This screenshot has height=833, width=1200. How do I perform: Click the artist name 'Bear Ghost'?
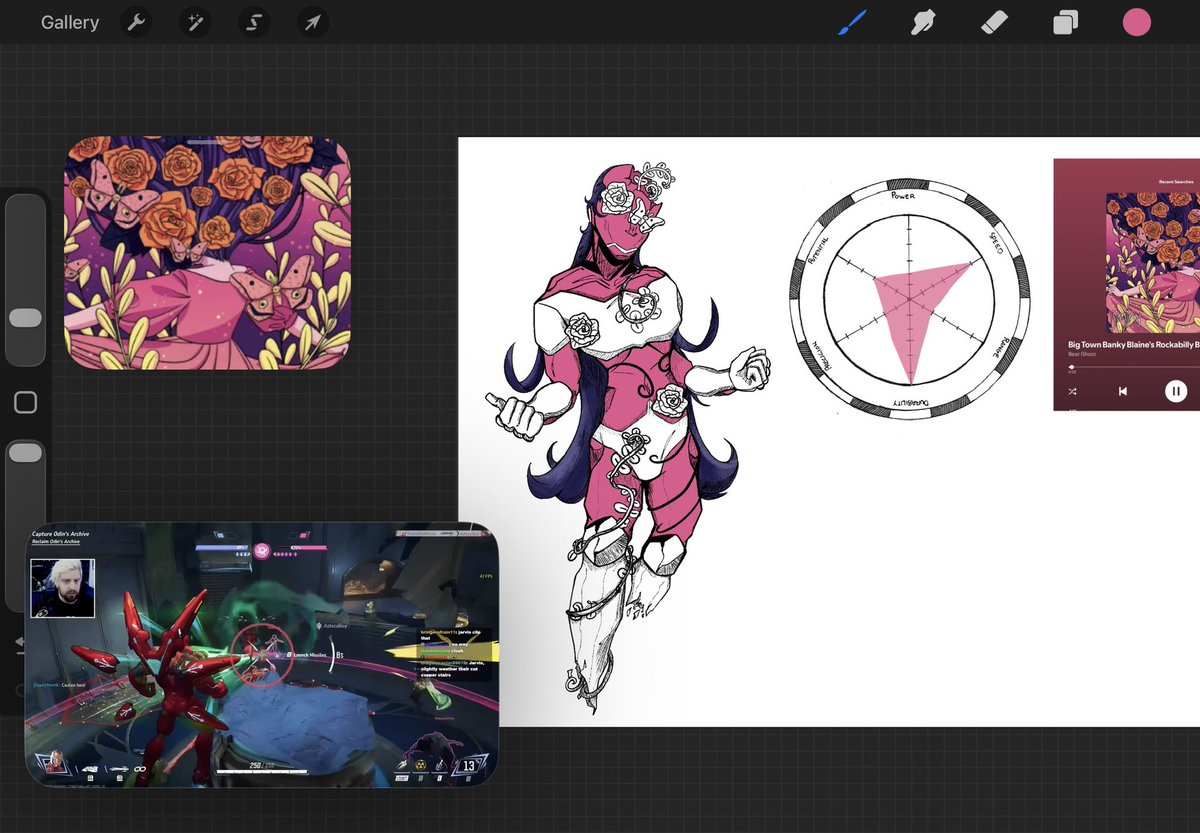pos(1080,355)
